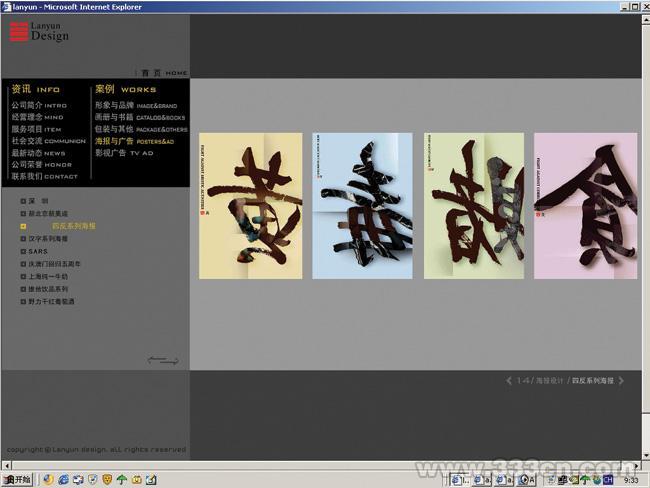Open the 公司简介 INTRO menu item
Image resolution: width=650 pixels, height=488 pixels.
coord(39,105)
